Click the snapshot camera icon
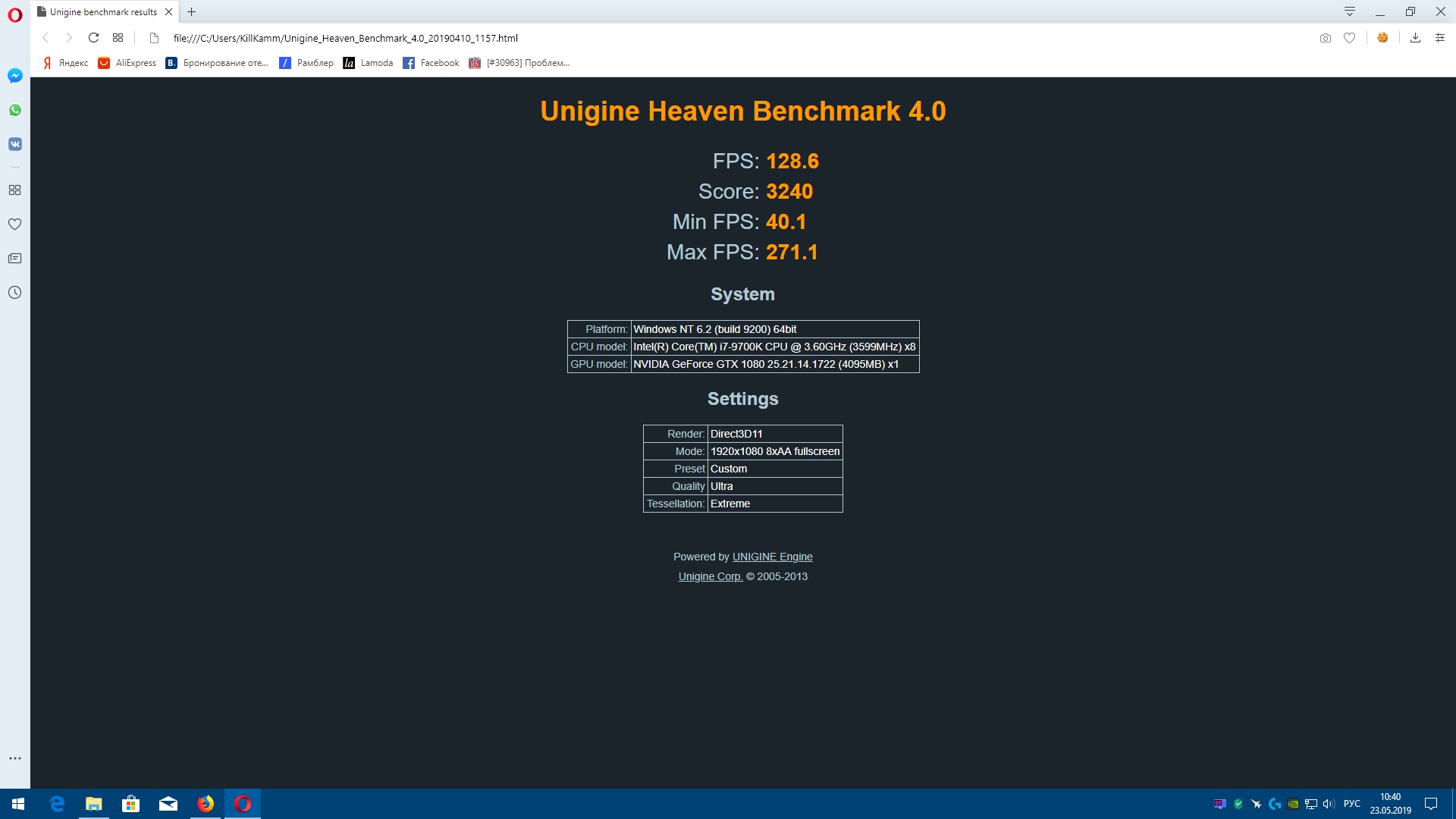This screenshot has width=1456, height=819. coord(1325,38)
